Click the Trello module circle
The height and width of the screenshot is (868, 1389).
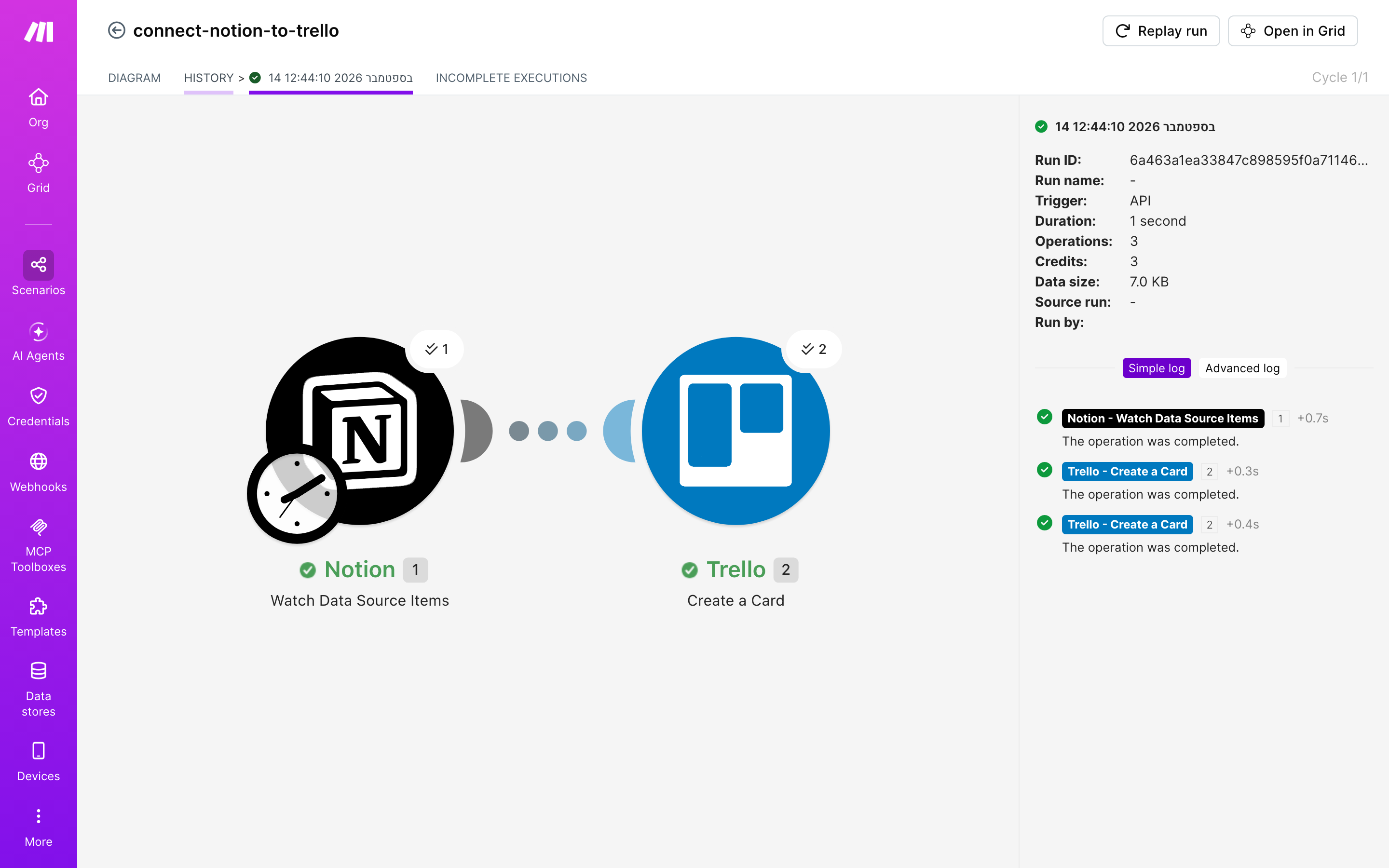(x=735, y=431)
